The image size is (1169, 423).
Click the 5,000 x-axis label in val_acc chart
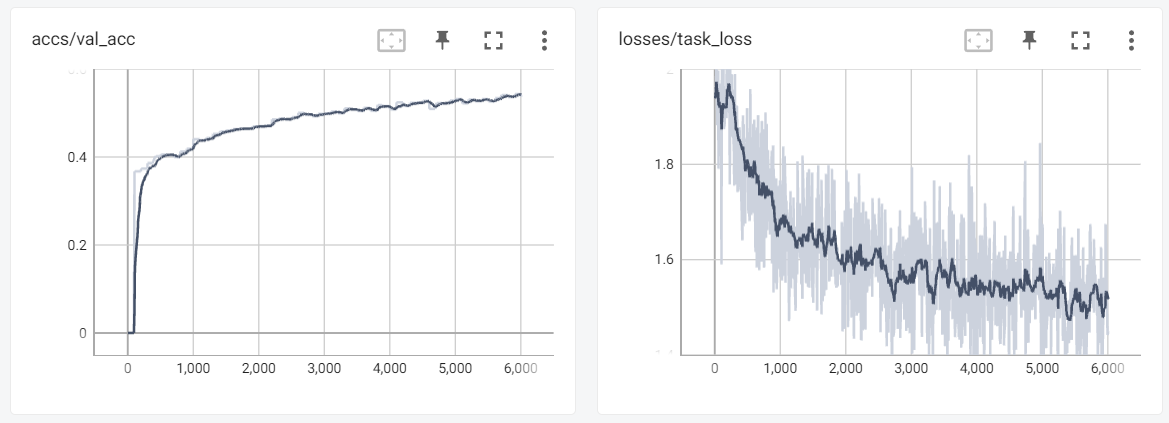coord(455,368)
